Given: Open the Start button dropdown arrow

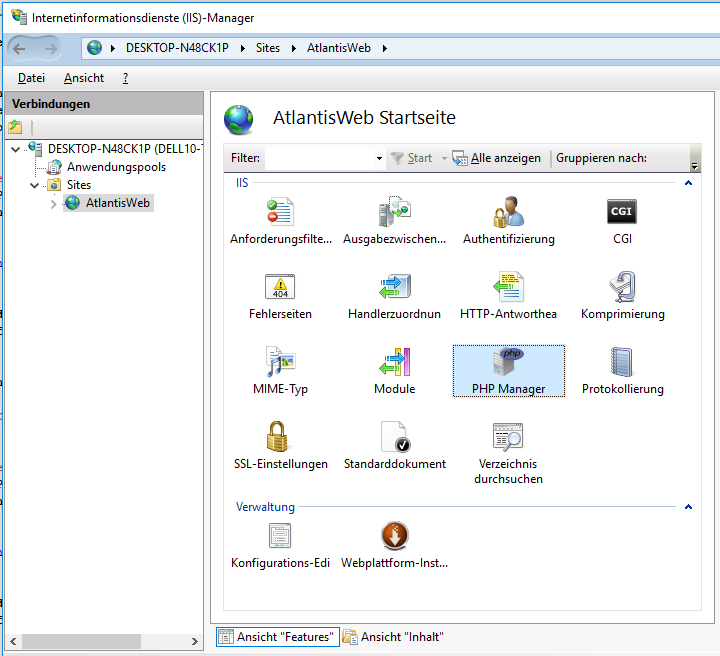Looking at the screenshot, I should point(444,158).
